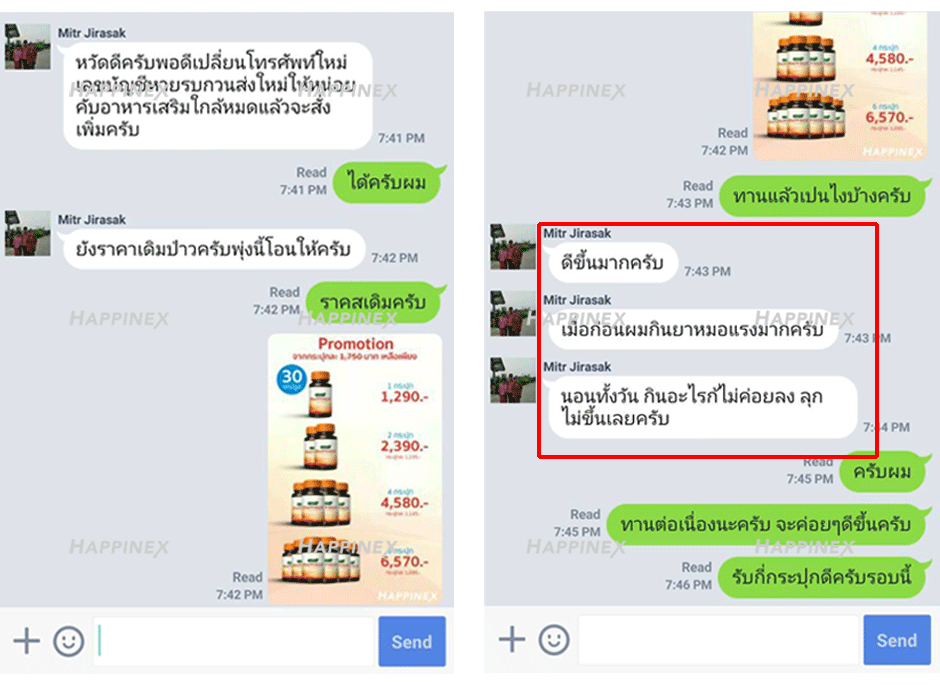Click avatar next to ดีขึ้นมากครับ message
Screen dimensions: 940x685
pyautogui.click(x=513, y=247)
